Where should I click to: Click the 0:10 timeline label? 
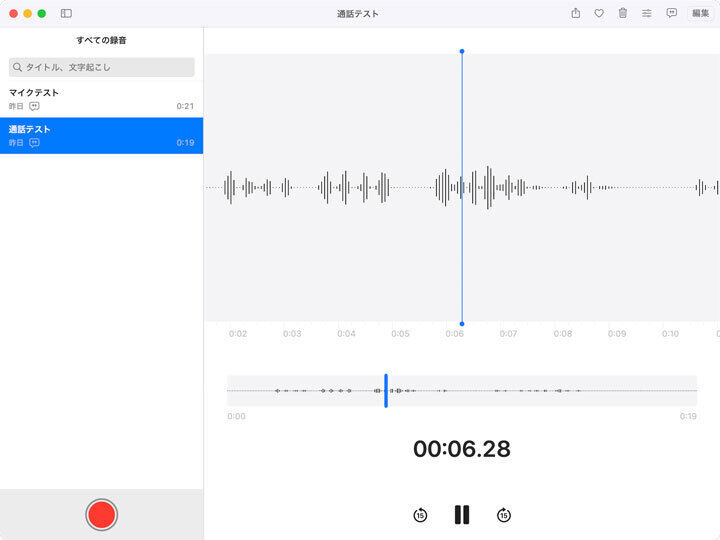(670, 334)
